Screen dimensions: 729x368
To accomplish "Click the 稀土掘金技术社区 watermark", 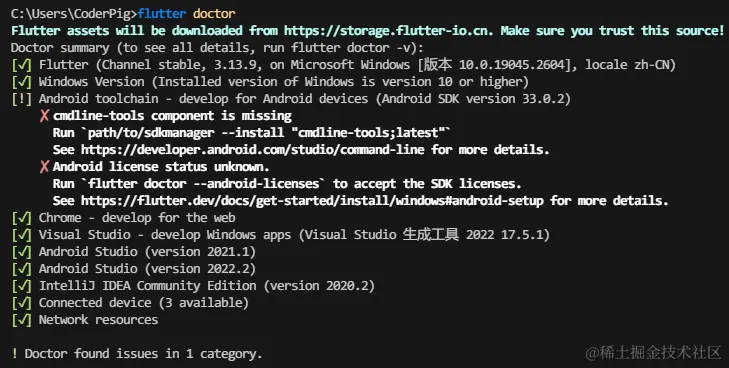I will [x=654, y=352].
